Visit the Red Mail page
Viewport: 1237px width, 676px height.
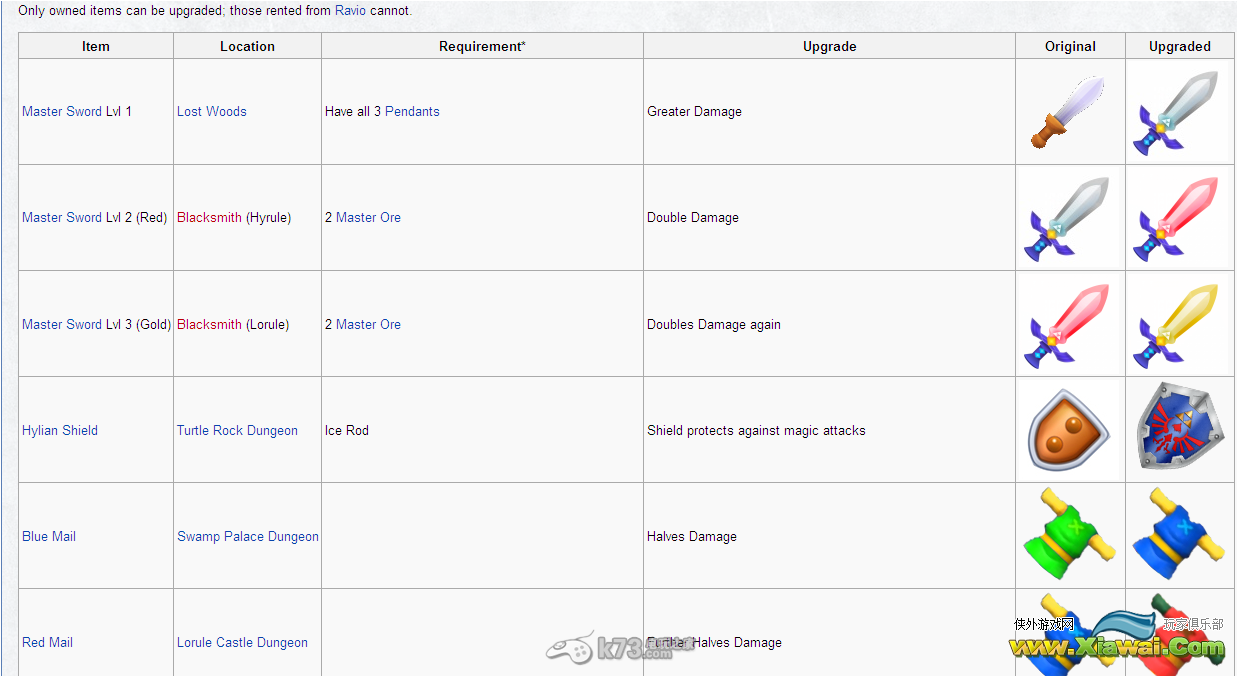[47, 643]
